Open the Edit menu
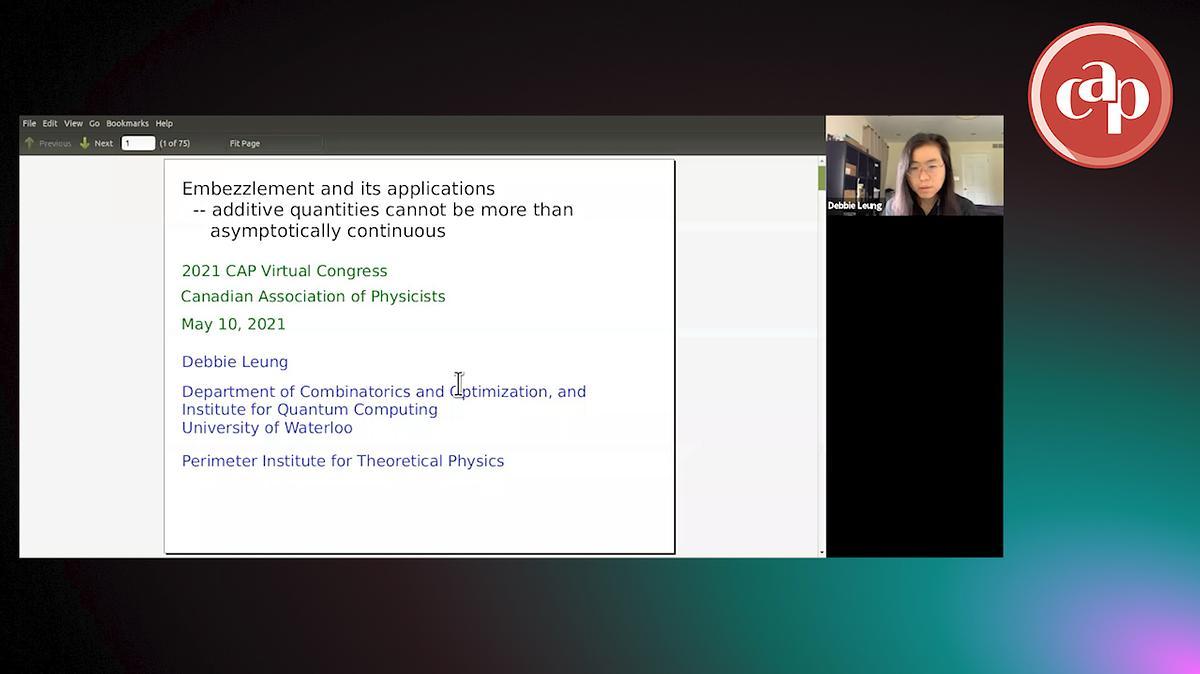Viewport: 1200px width, 674px height. coord(50,124)
